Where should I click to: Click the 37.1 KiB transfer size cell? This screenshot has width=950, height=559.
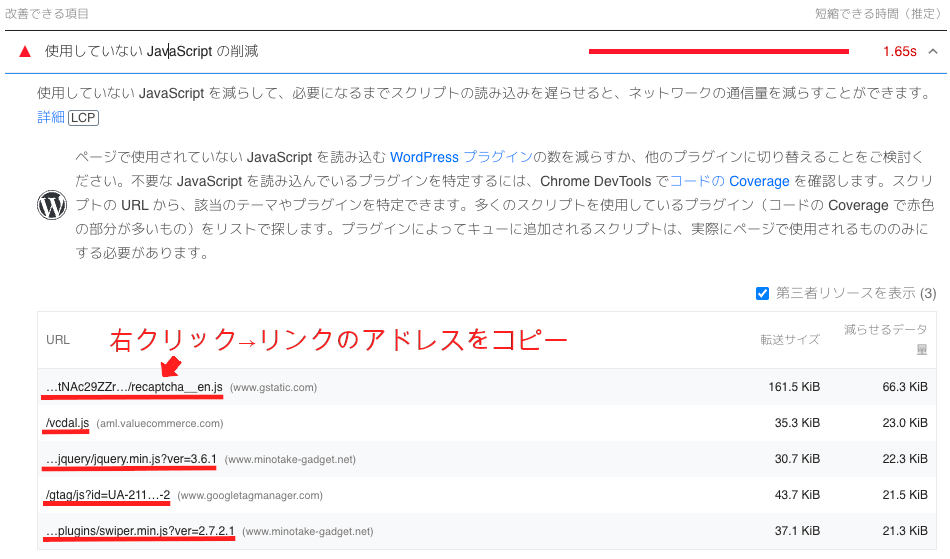[797, 531]
